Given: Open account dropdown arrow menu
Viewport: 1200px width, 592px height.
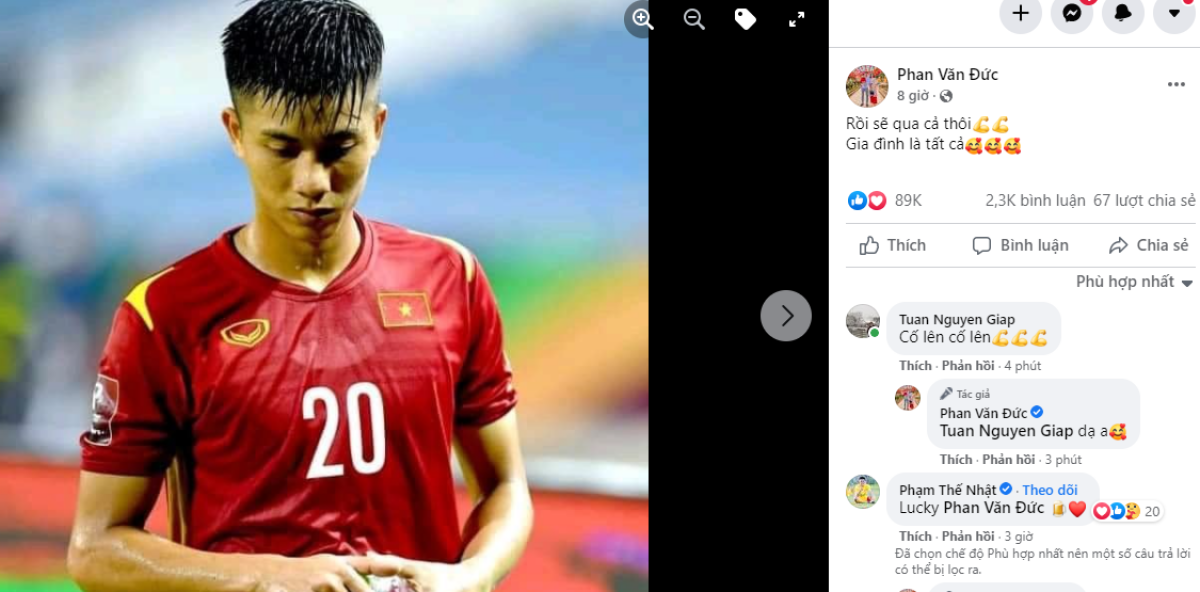Looking at the screenshot, I should (x=1174, y=13).
